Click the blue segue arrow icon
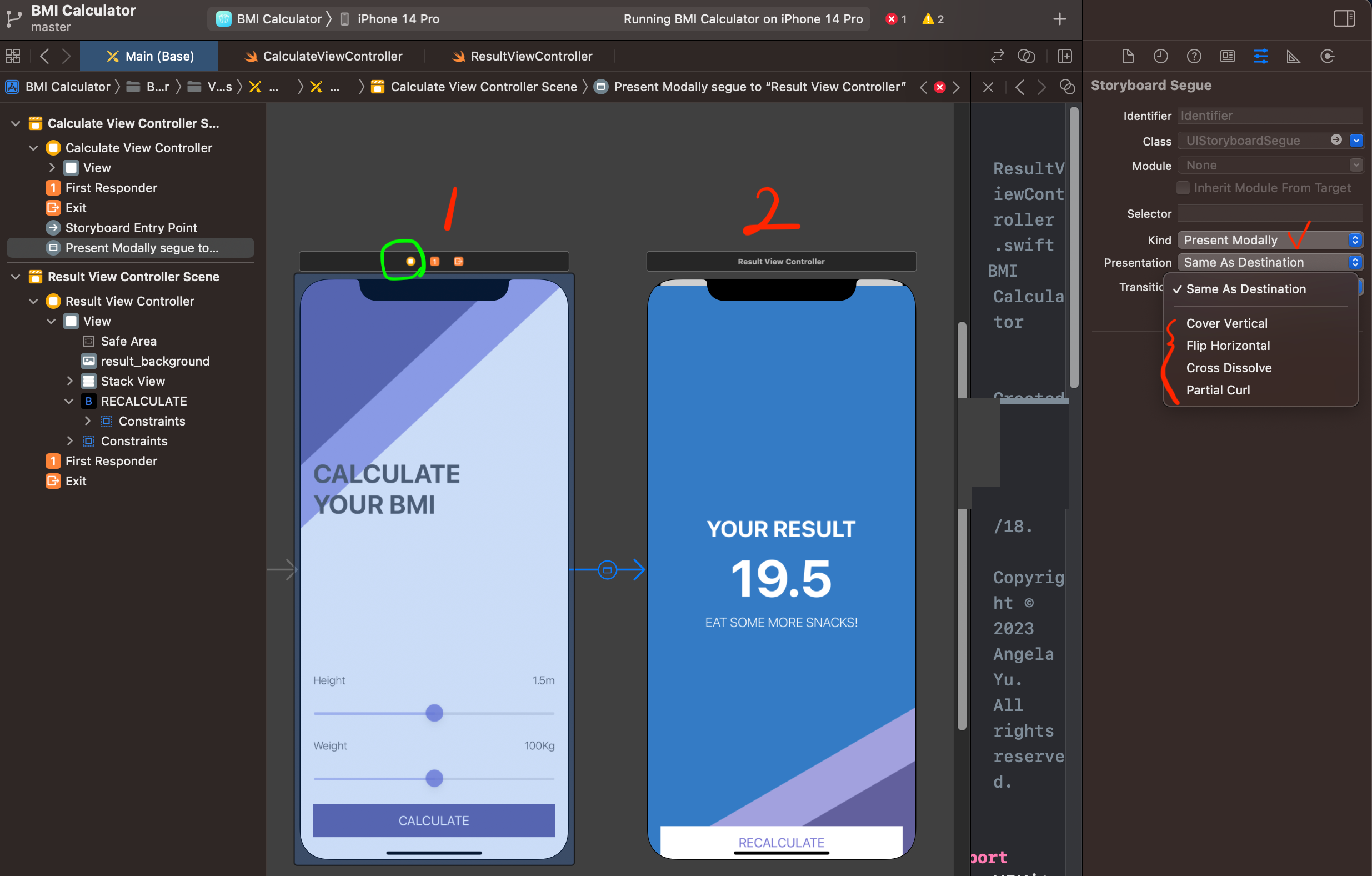The height and width of the screenshot is (876, 1372). 607,569
